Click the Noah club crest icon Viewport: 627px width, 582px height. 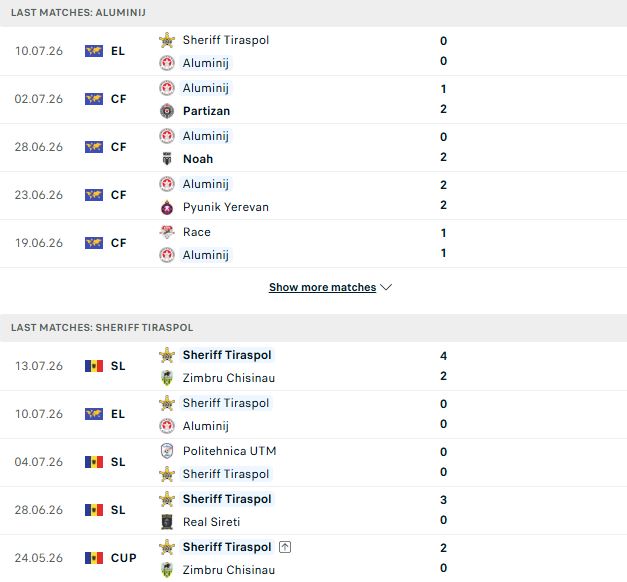pos(167,159)
